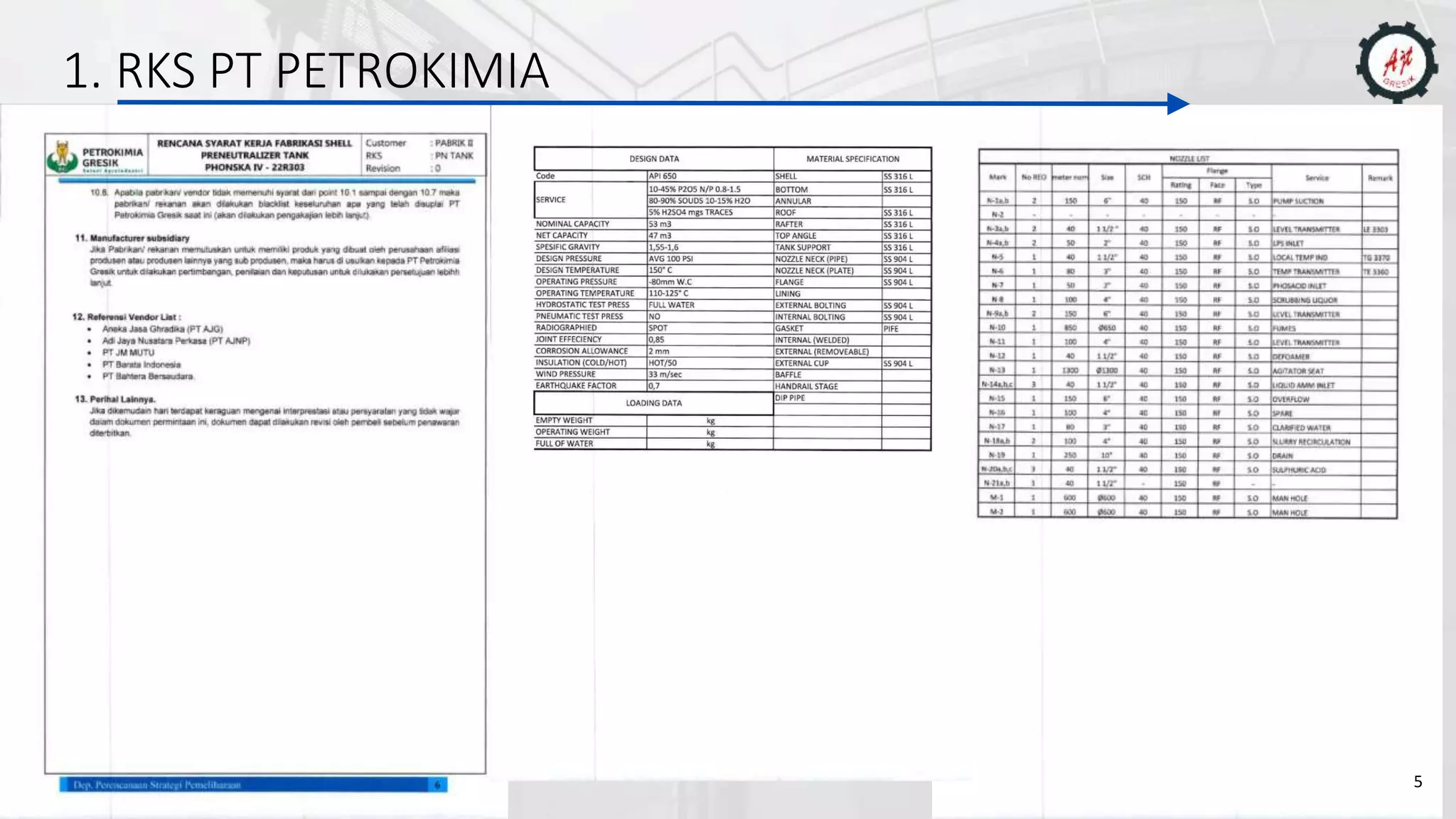Select the MATERIAL SPECIFICATION header cell
The width and height of the screenshot is (1456, 819).
[x=852, y=159]
